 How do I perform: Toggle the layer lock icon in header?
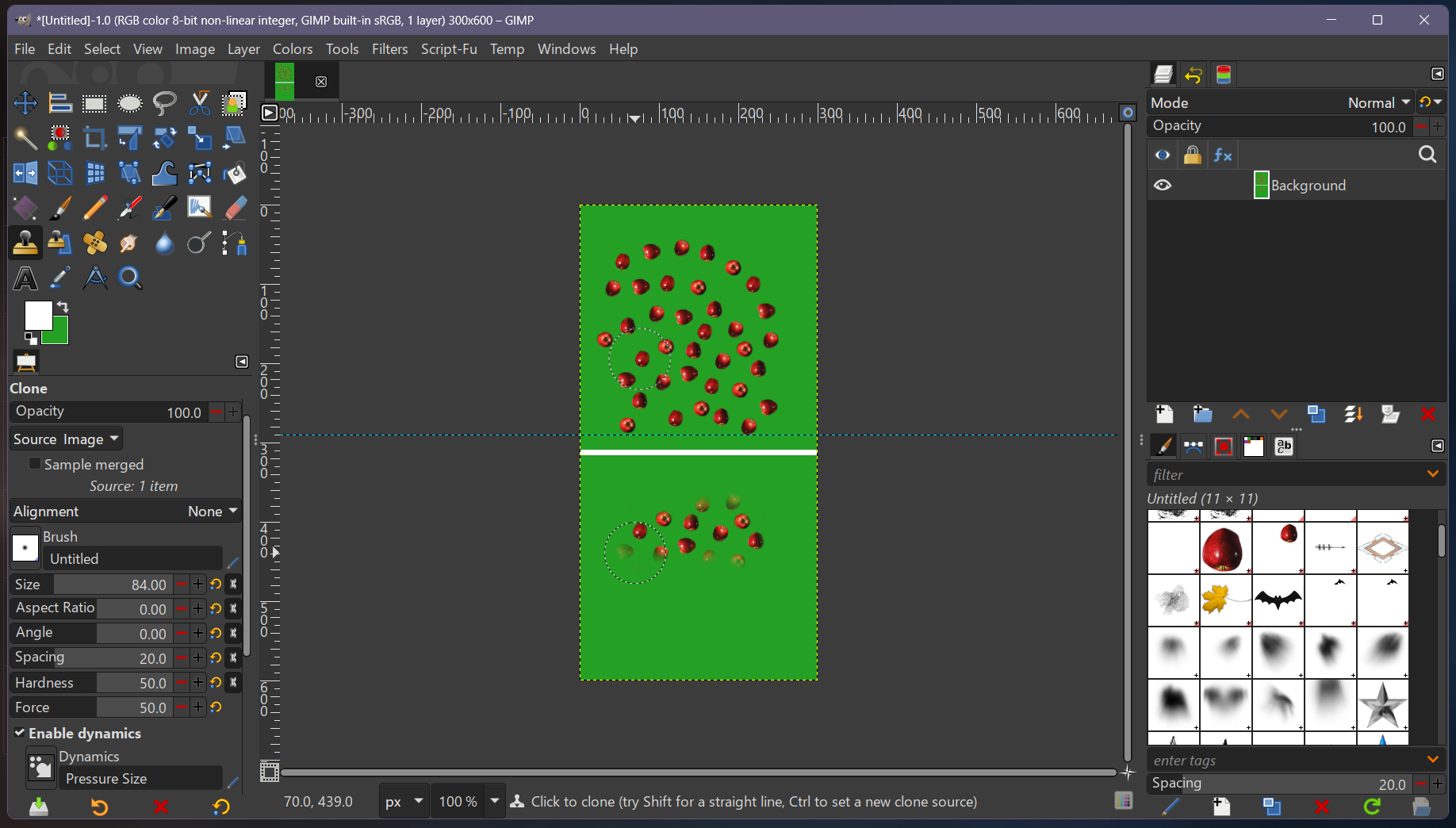[1192, 155]
